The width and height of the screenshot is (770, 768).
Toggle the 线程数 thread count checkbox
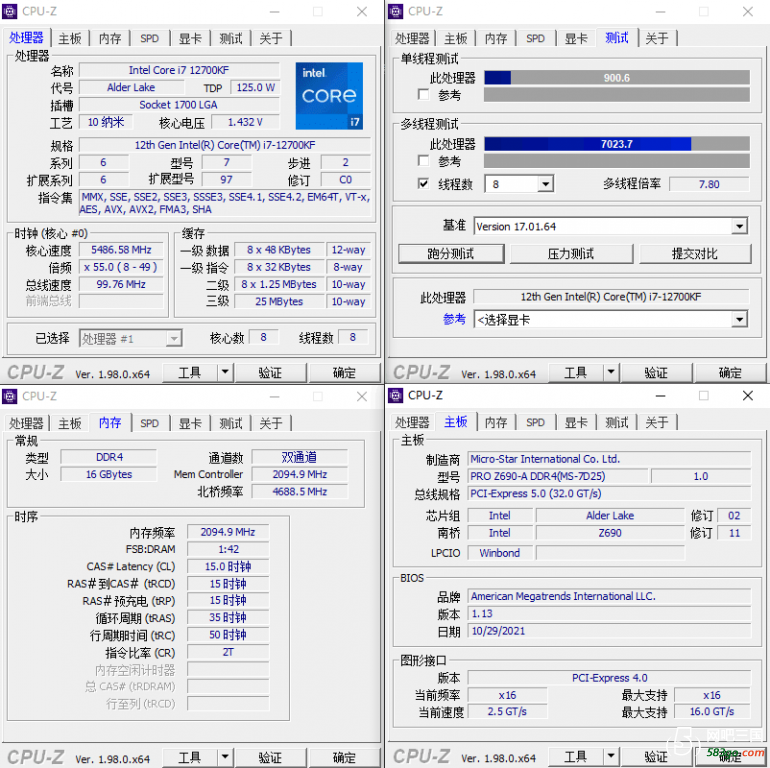423,184
